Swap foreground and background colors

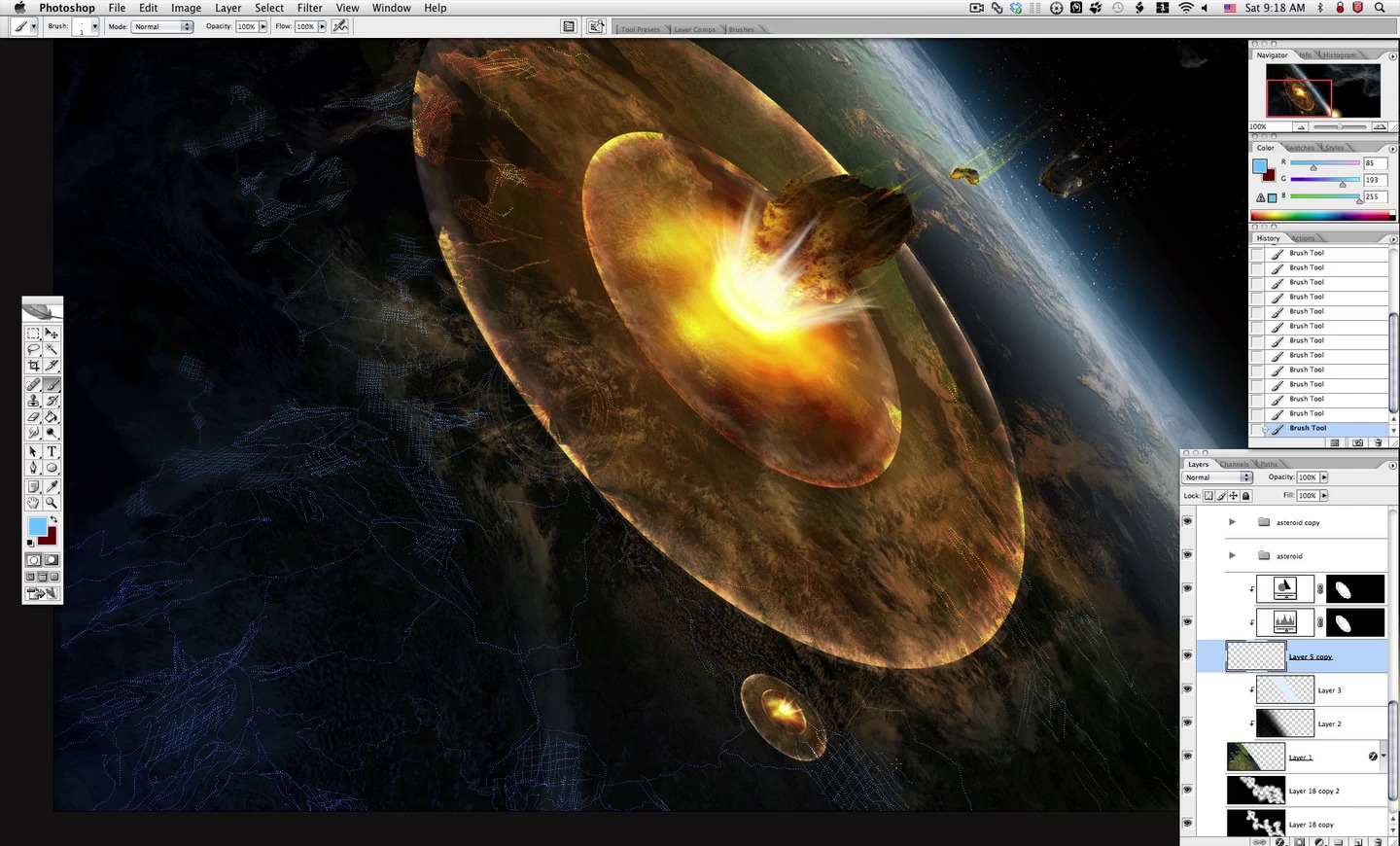point(53,520)
